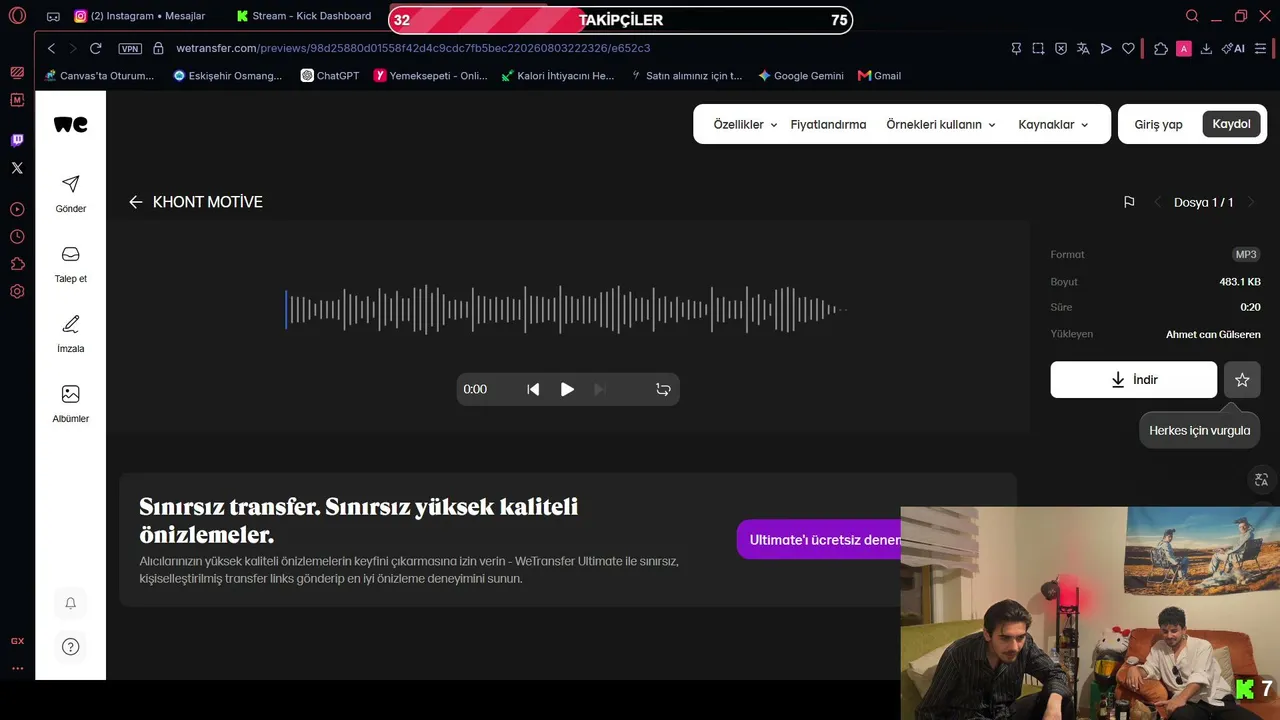The height and width of the screenshot is (720, 1280).
Task: Open Twitch in the Opera sidebar
Action: [x=17, y=141]
